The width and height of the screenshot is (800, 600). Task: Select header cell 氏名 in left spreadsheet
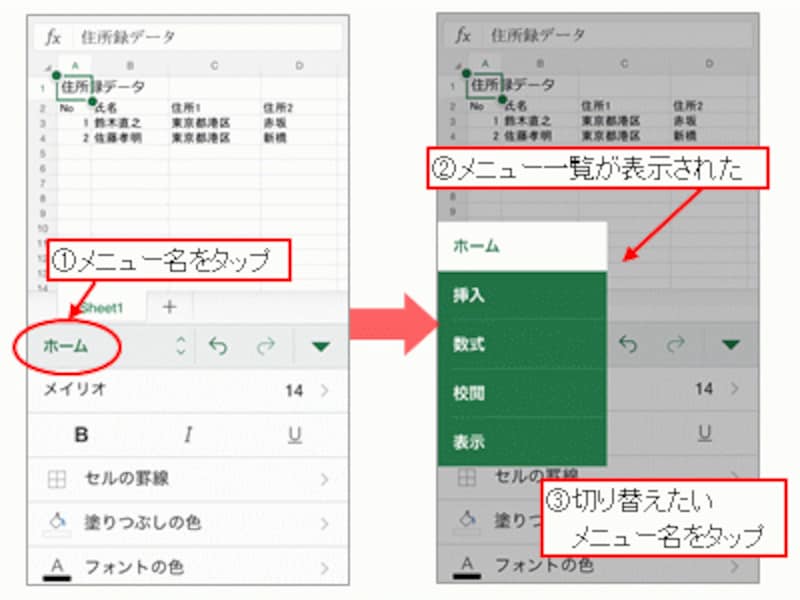click(x=106, y=107)
